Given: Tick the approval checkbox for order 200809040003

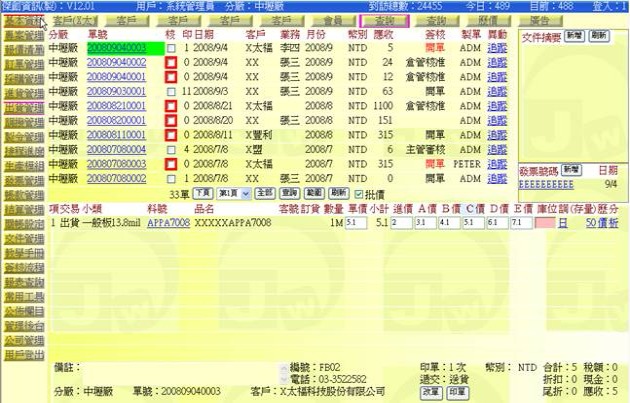Looking at the screenshot, I should click(171, 48).
